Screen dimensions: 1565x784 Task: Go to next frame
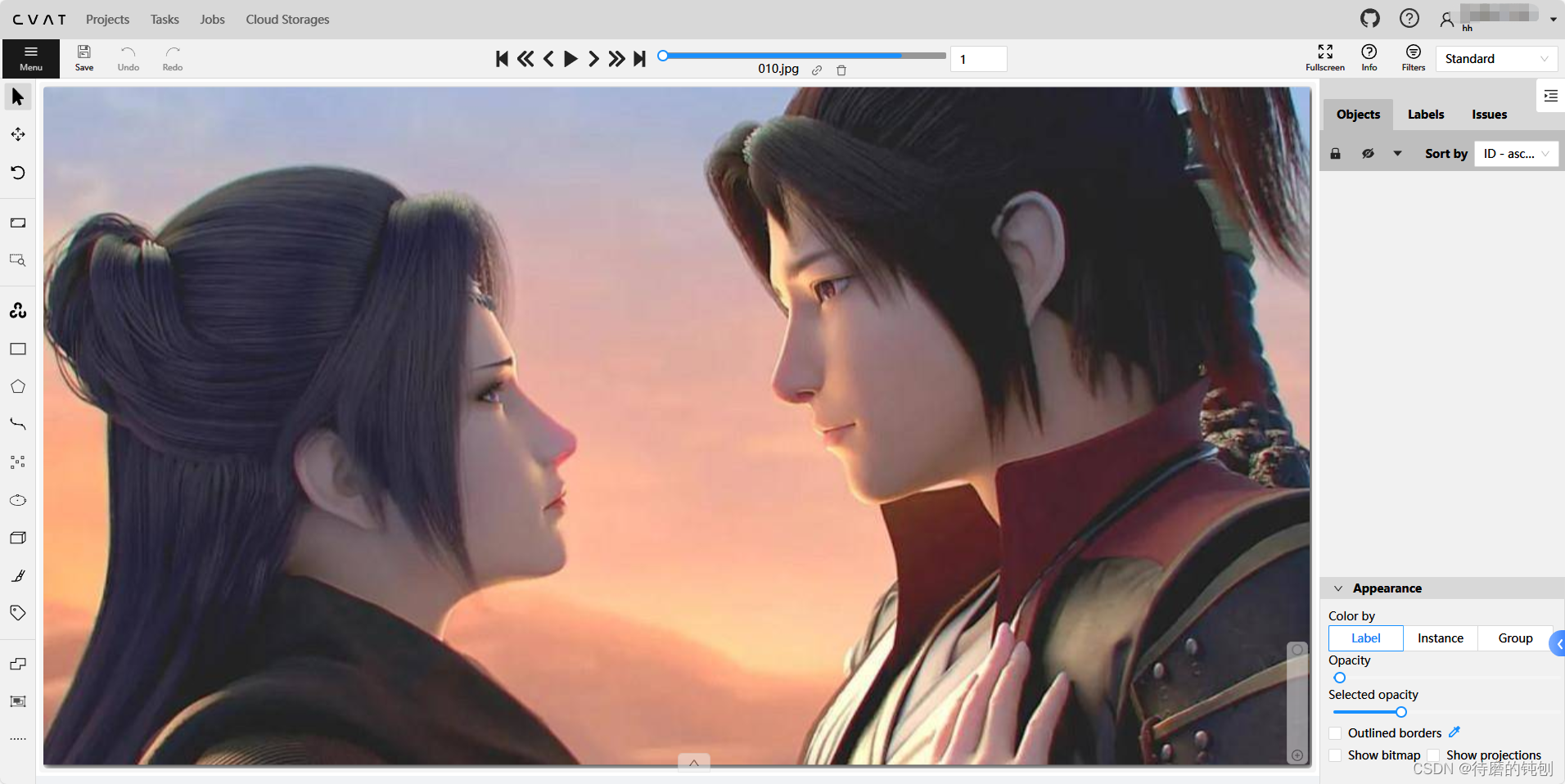click(593, 59)
